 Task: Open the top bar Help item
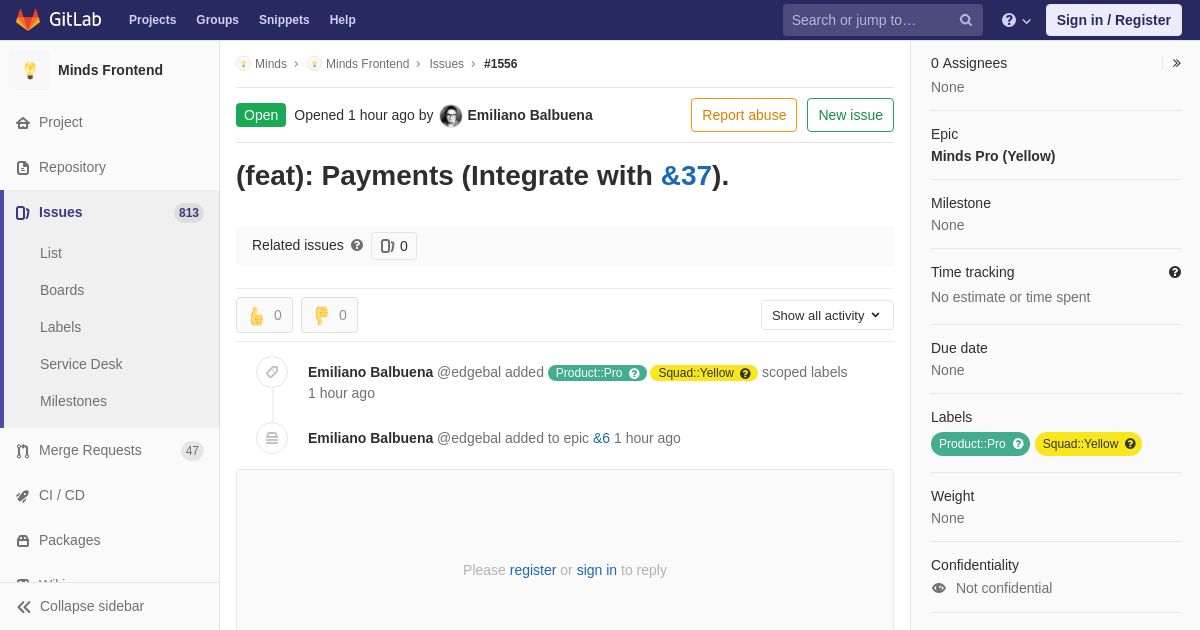343,20
